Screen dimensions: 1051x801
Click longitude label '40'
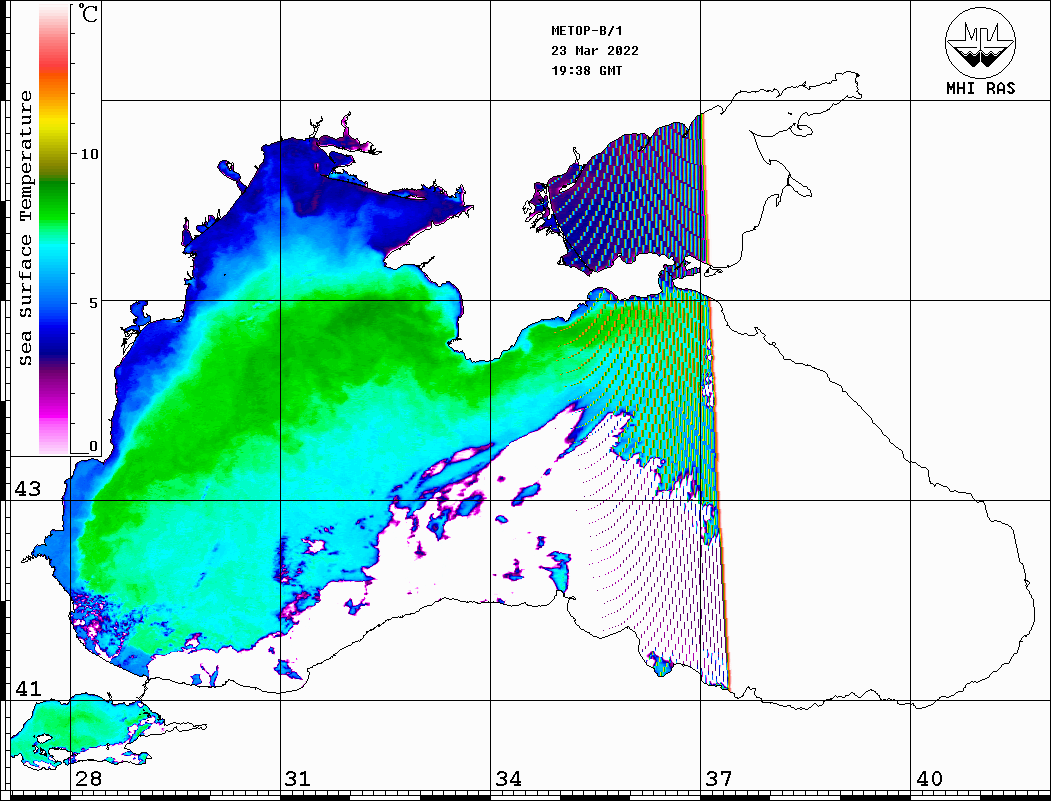[x=929, y=778]
